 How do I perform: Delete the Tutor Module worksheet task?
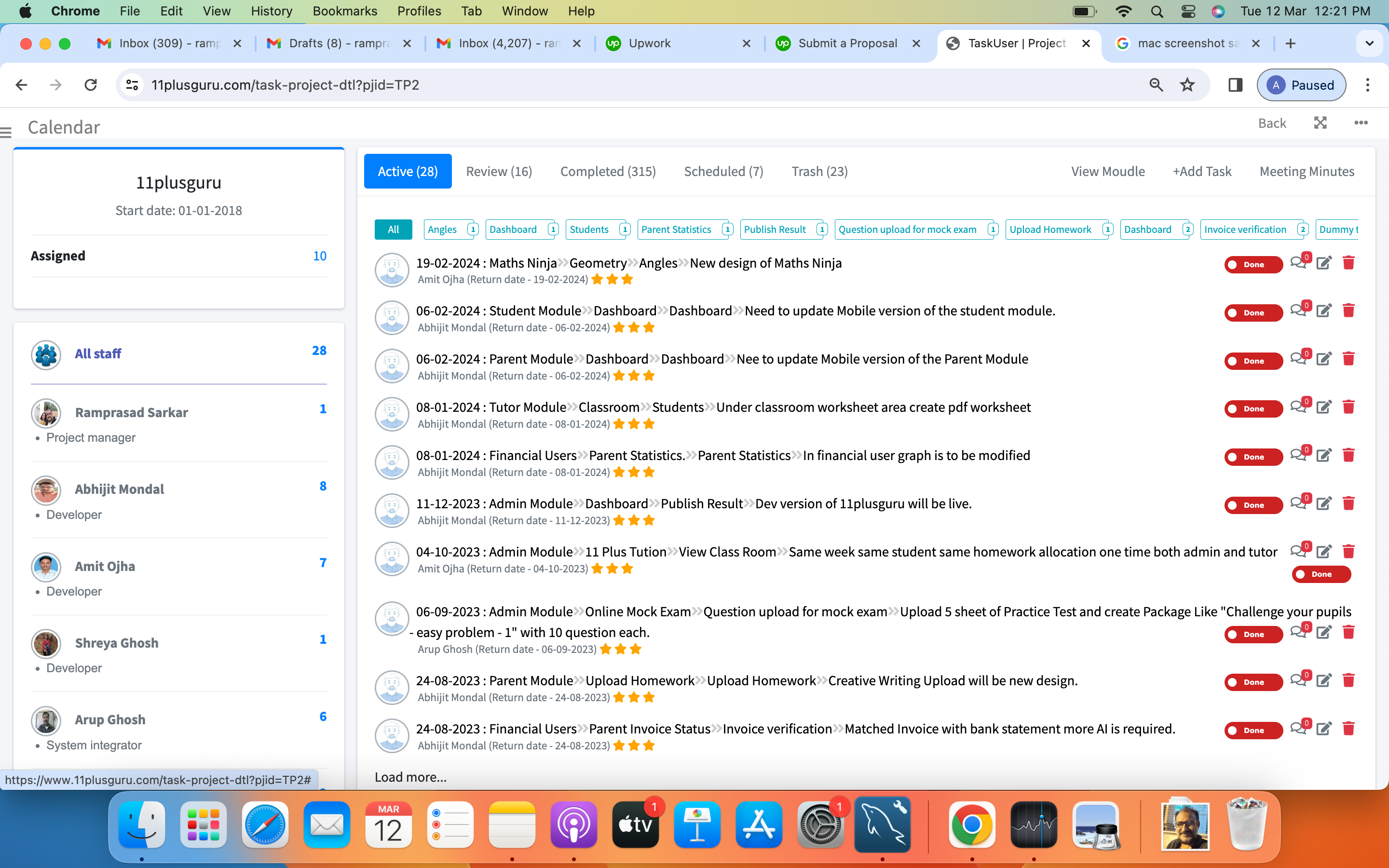pos(1349,407)
